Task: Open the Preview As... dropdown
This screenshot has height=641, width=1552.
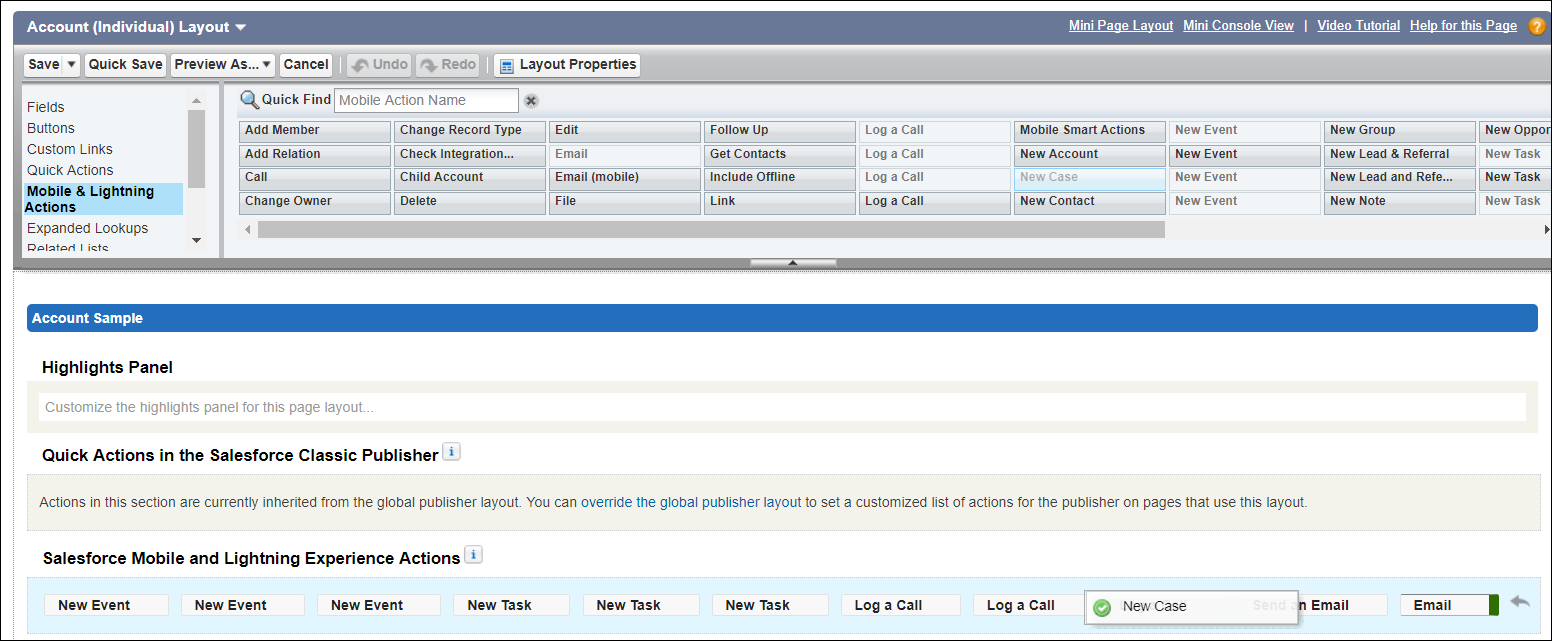Action: click(x=223, y=65)
